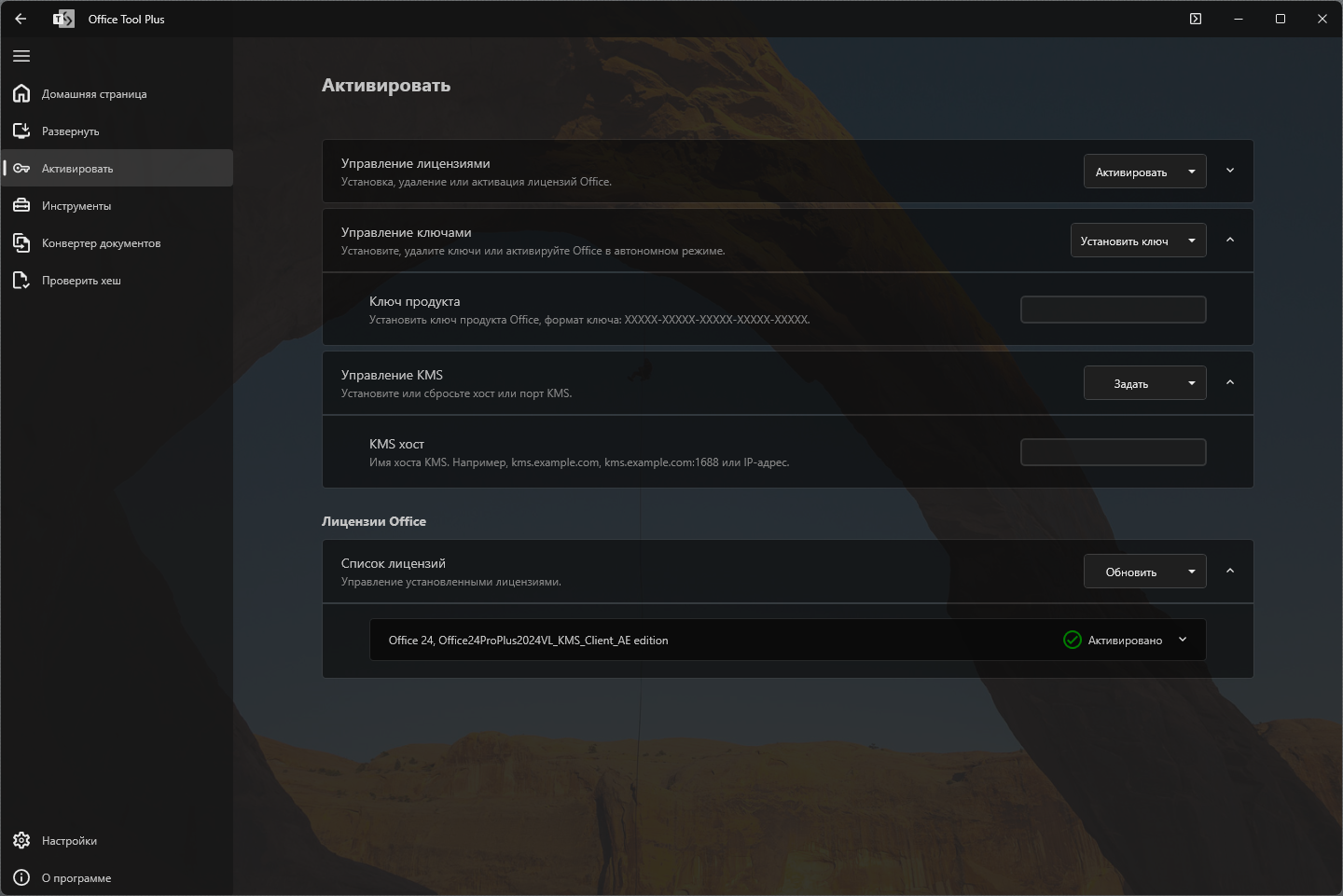
Task: Open Настройки page
Action: click(117, 840)
